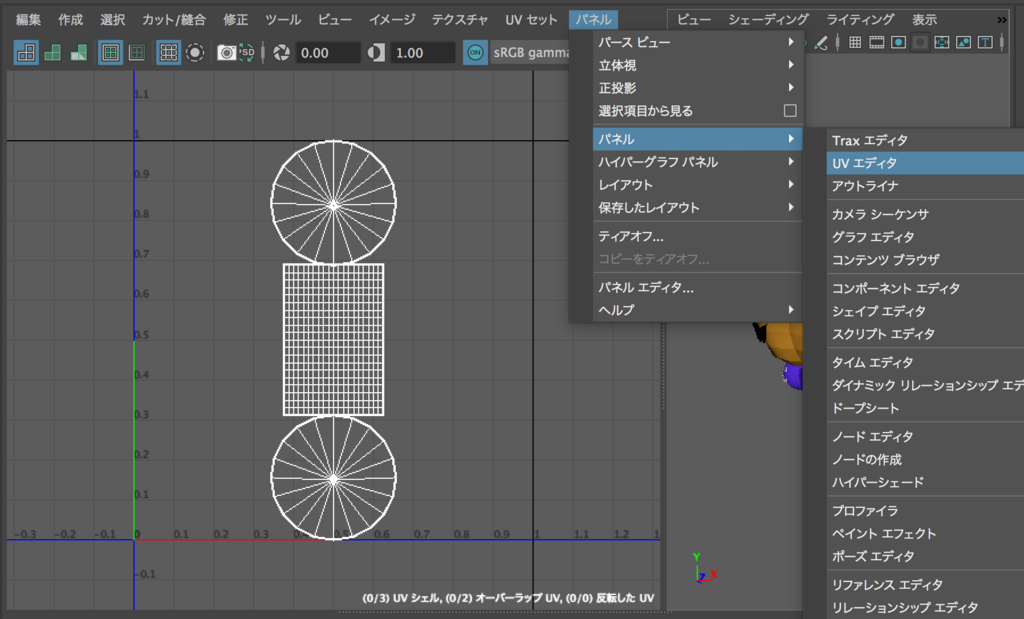Screen dimensions: 1024x619
Task: Click the dimmed four-square grid icon
Action: click(136, 52)
